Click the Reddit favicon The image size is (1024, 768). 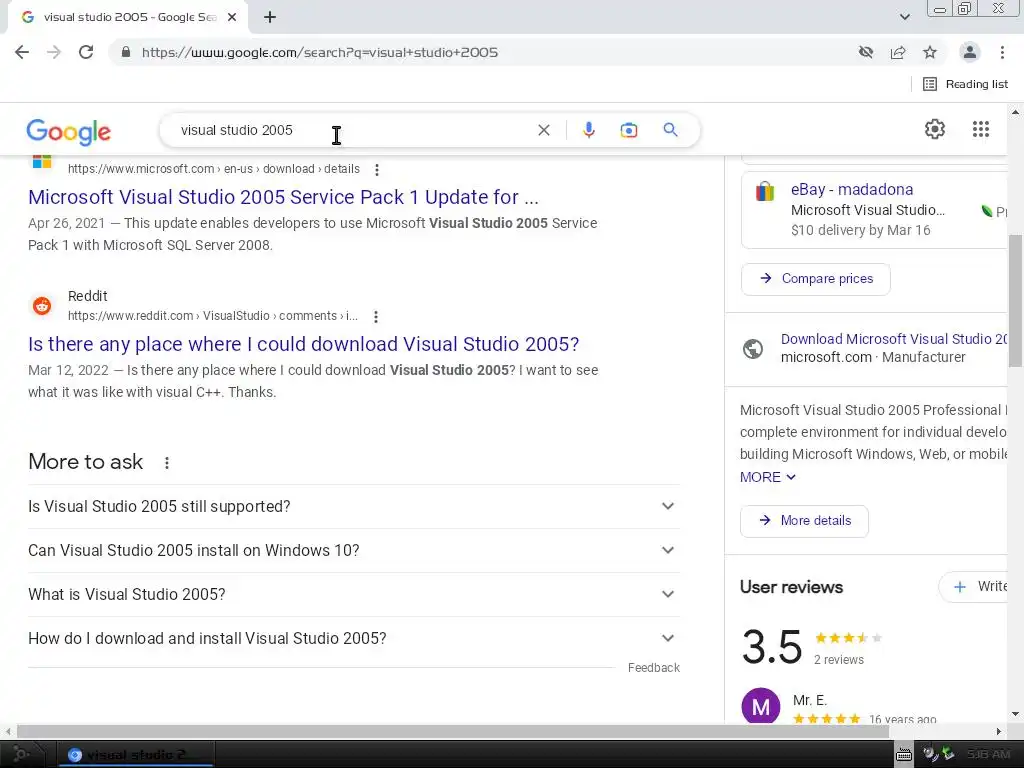42,306
